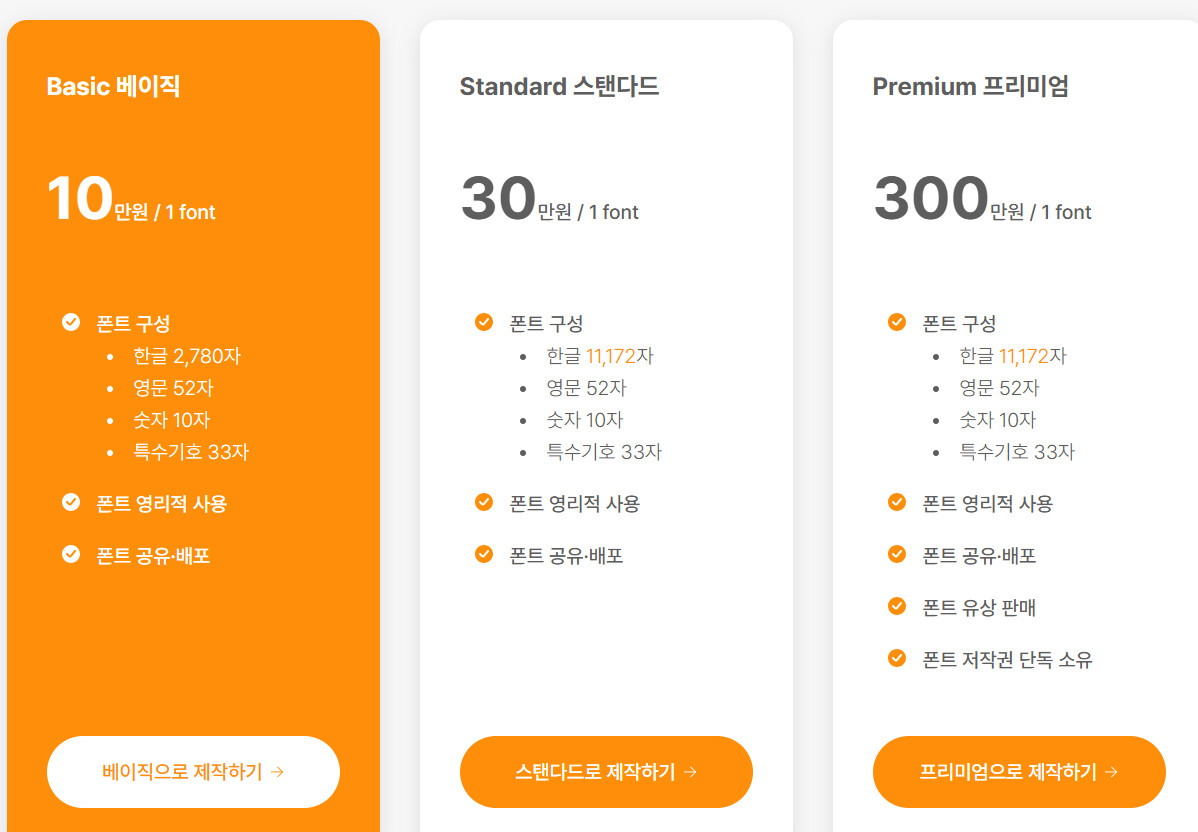Click Premium plan 폰트 구성 checkmark icon
The width and height of the screenshot is (1198, 832).
[897, 322]
